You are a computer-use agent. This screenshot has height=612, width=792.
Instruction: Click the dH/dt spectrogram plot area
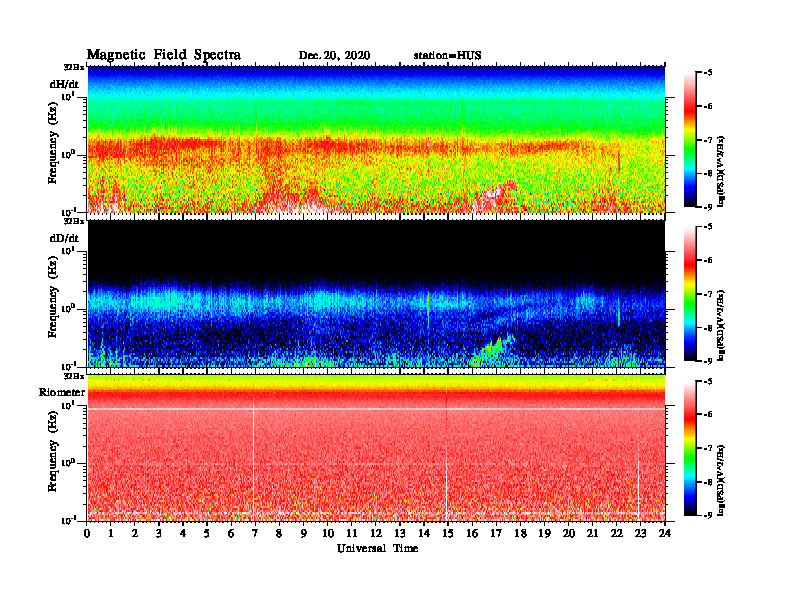tap(376, 139)
